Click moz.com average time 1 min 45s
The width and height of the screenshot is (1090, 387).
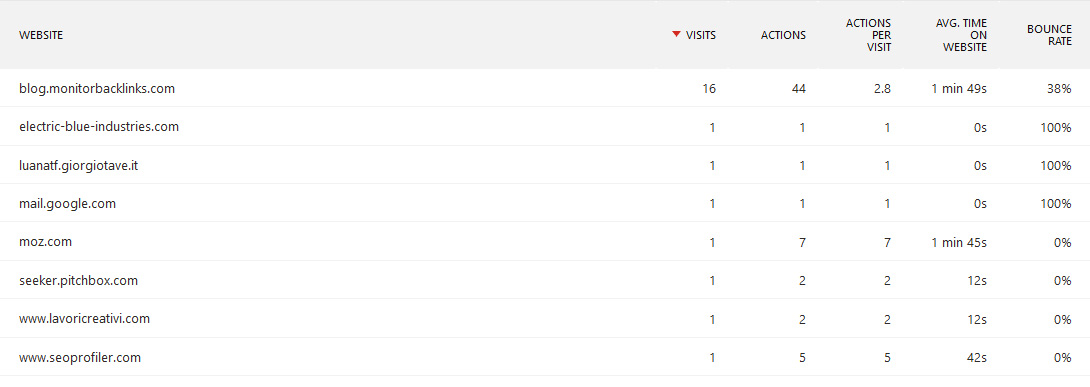(959, 242)
